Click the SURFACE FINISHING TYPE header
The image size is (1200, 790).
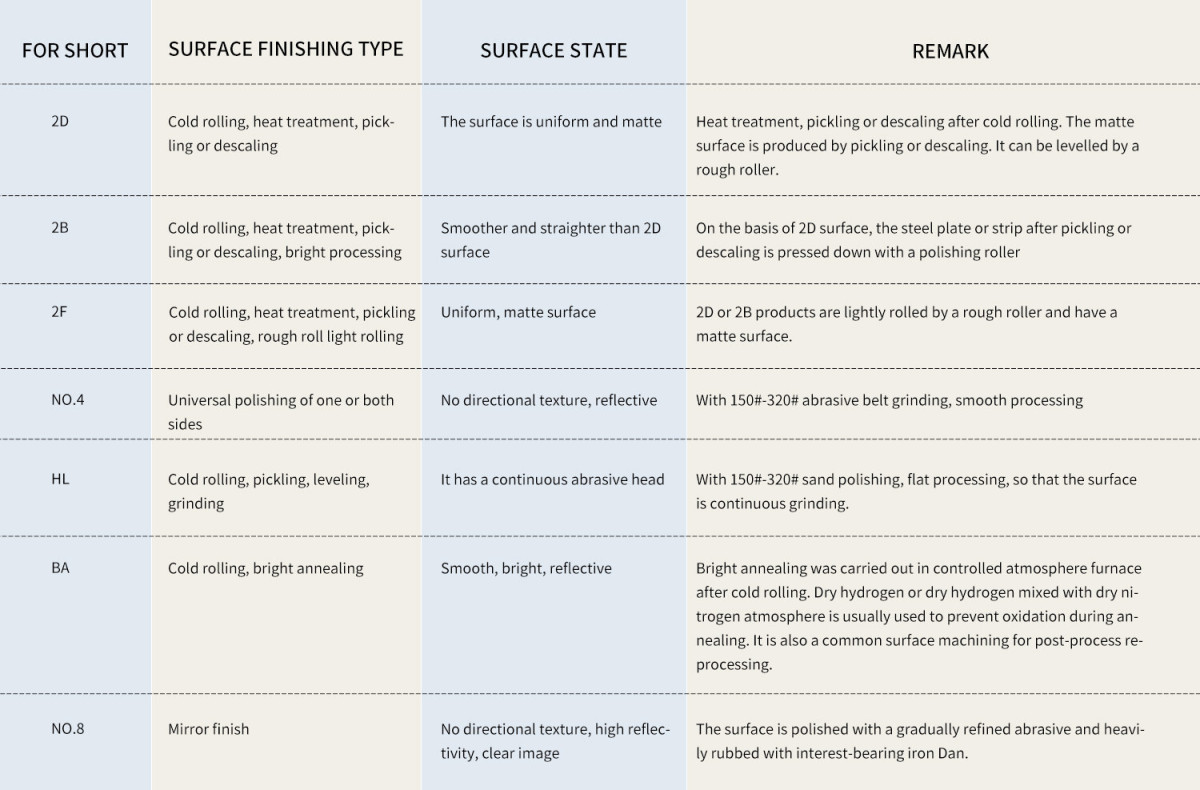tap(286, 49)
